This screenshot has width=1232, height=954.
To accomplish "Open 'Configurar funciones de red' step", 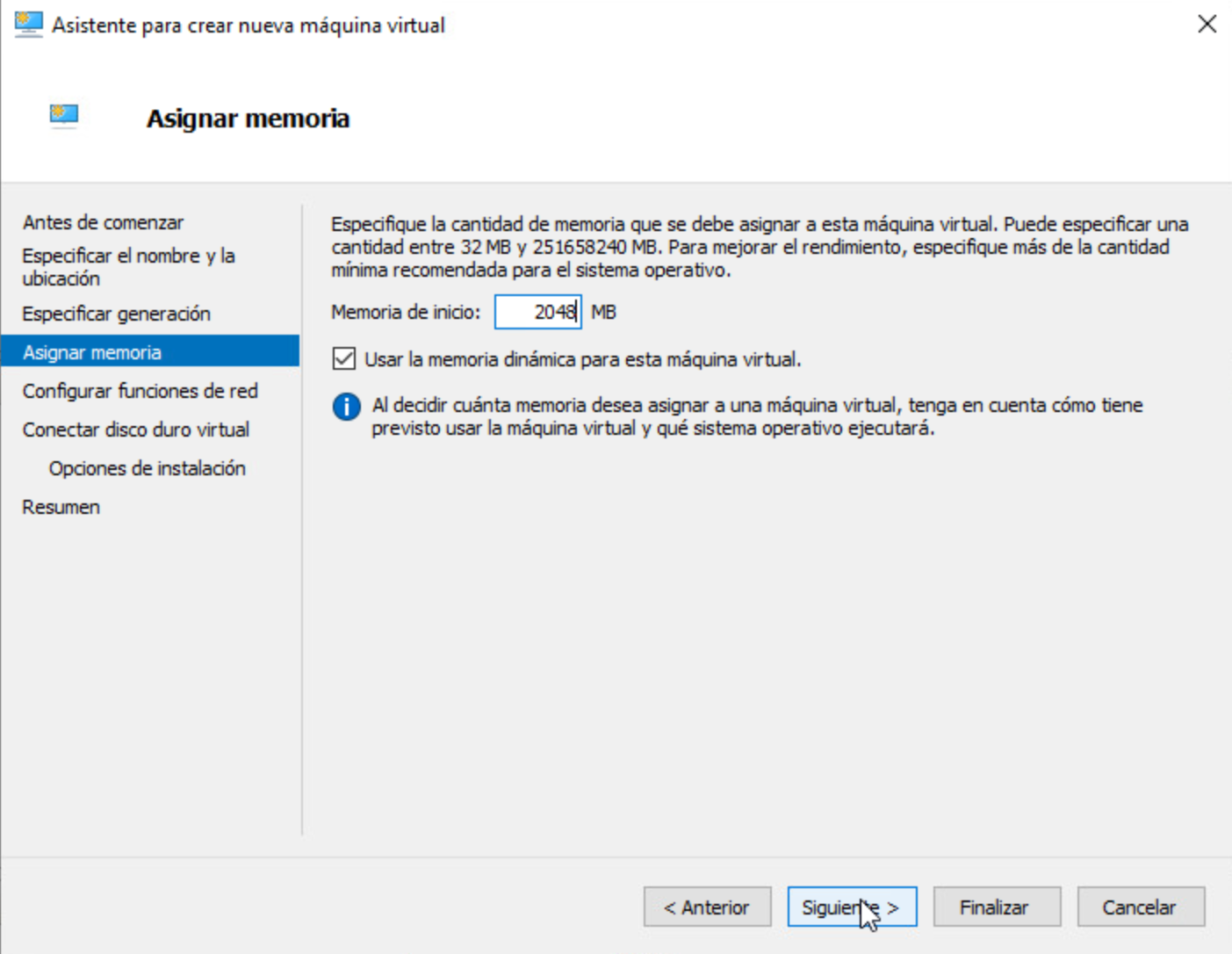I will click(x=140, y=391).
